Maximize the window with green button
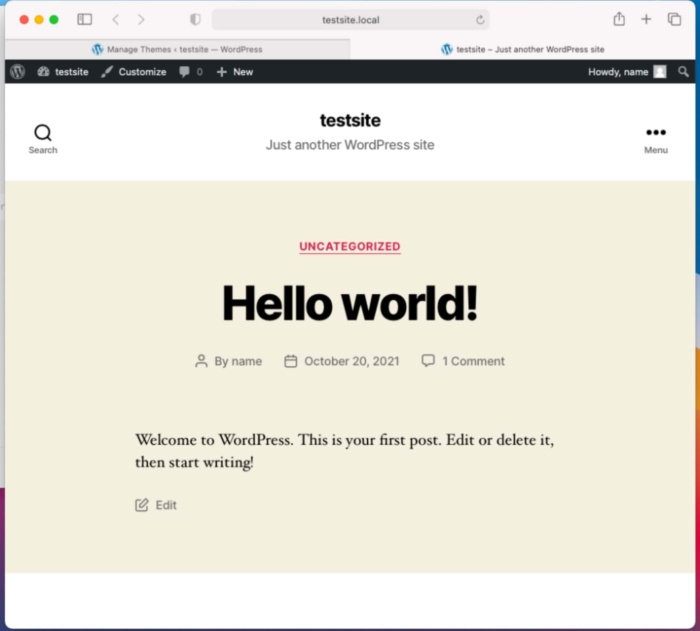Viewport: 700px width, 631px height. (x=54, y=20)
